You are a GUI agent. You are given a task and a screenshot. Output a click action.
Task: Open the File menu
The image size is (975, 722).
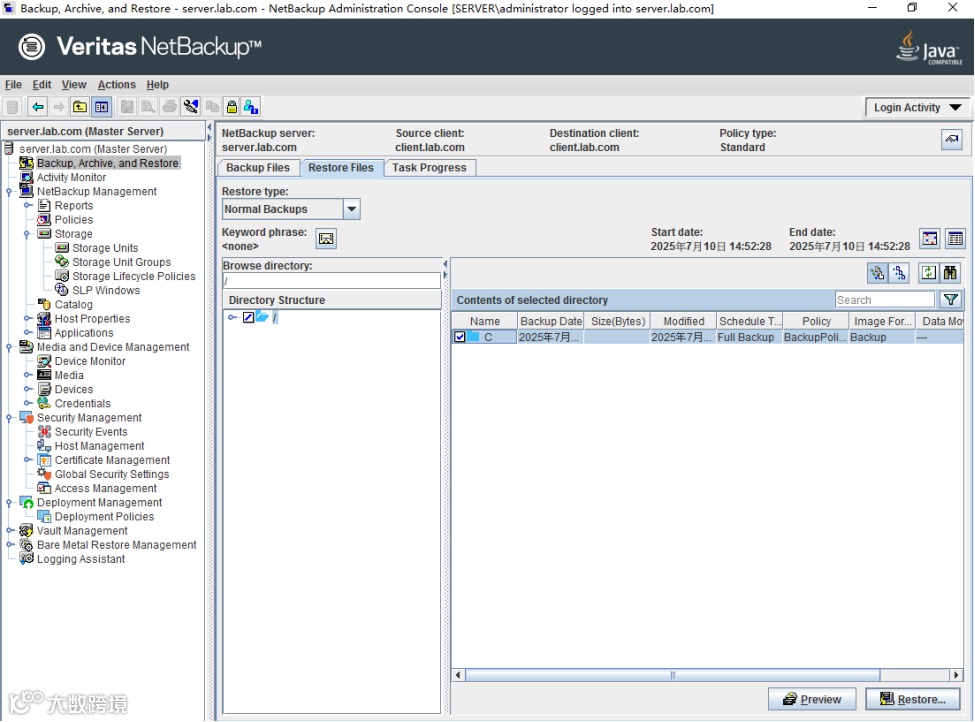click(13, 85)
